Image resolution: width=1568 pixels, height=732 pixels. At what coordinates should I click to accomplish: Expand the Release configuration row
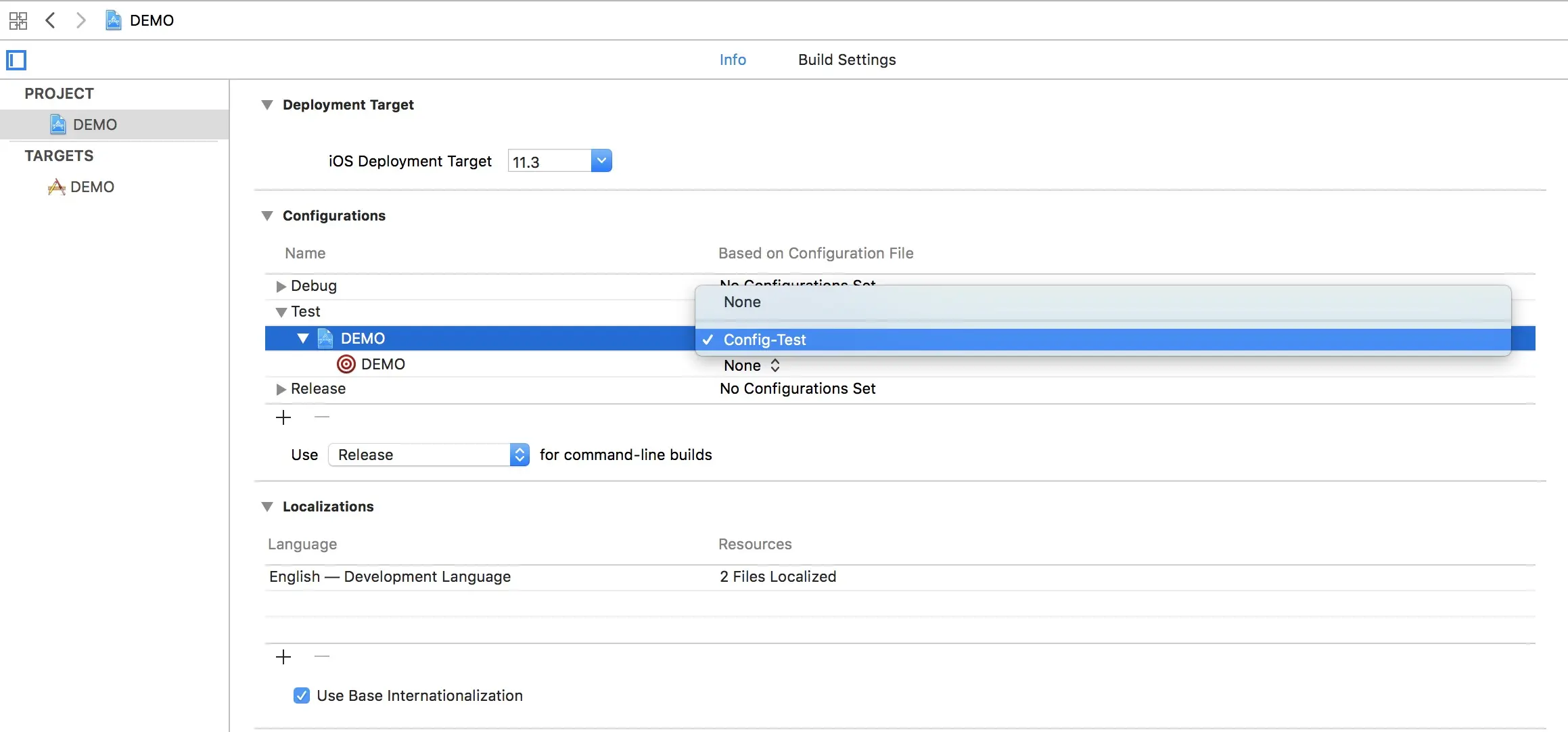(x=281, y=389)
